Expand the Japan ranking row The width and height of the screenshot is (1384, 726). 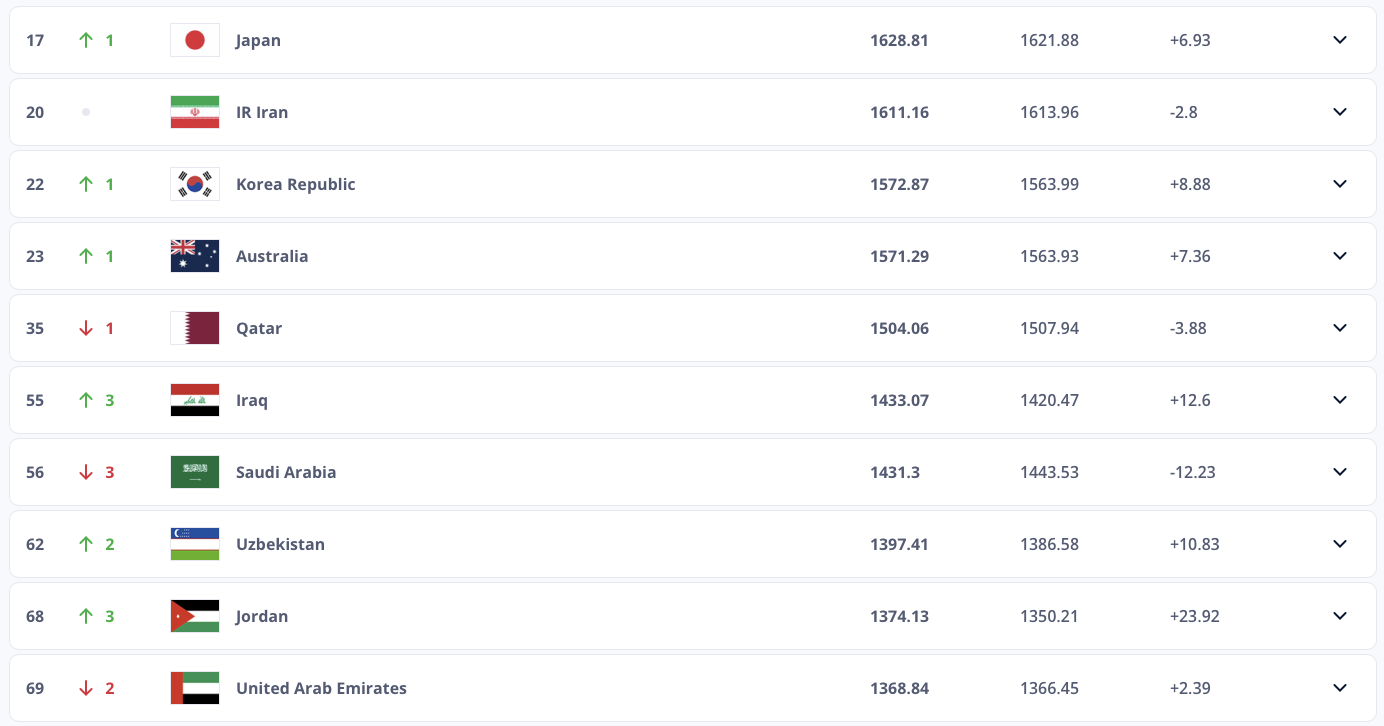[1340, 40]
